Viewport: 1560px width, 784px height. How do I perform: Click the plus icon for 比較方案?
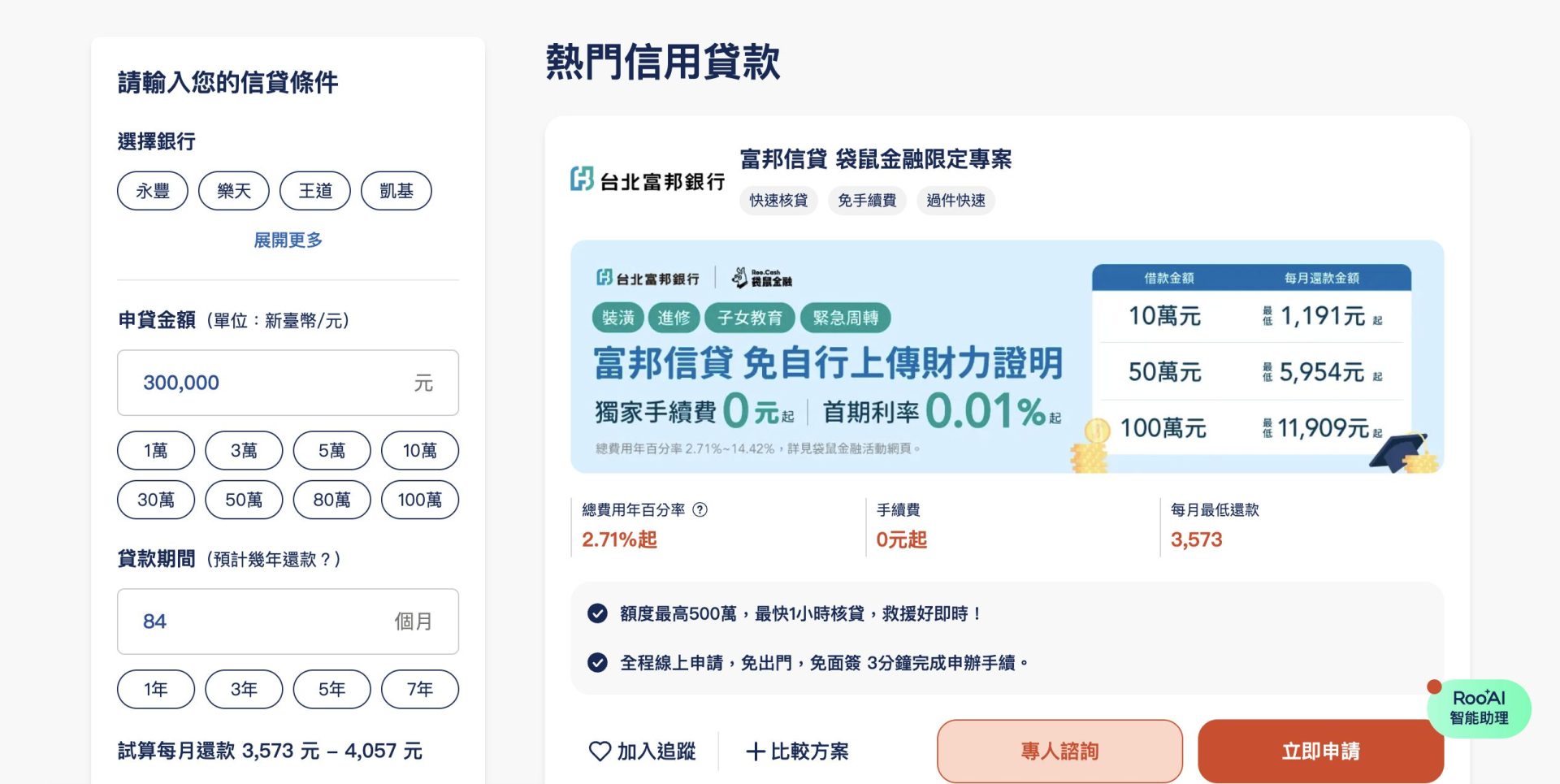click(x=755, y=752)
